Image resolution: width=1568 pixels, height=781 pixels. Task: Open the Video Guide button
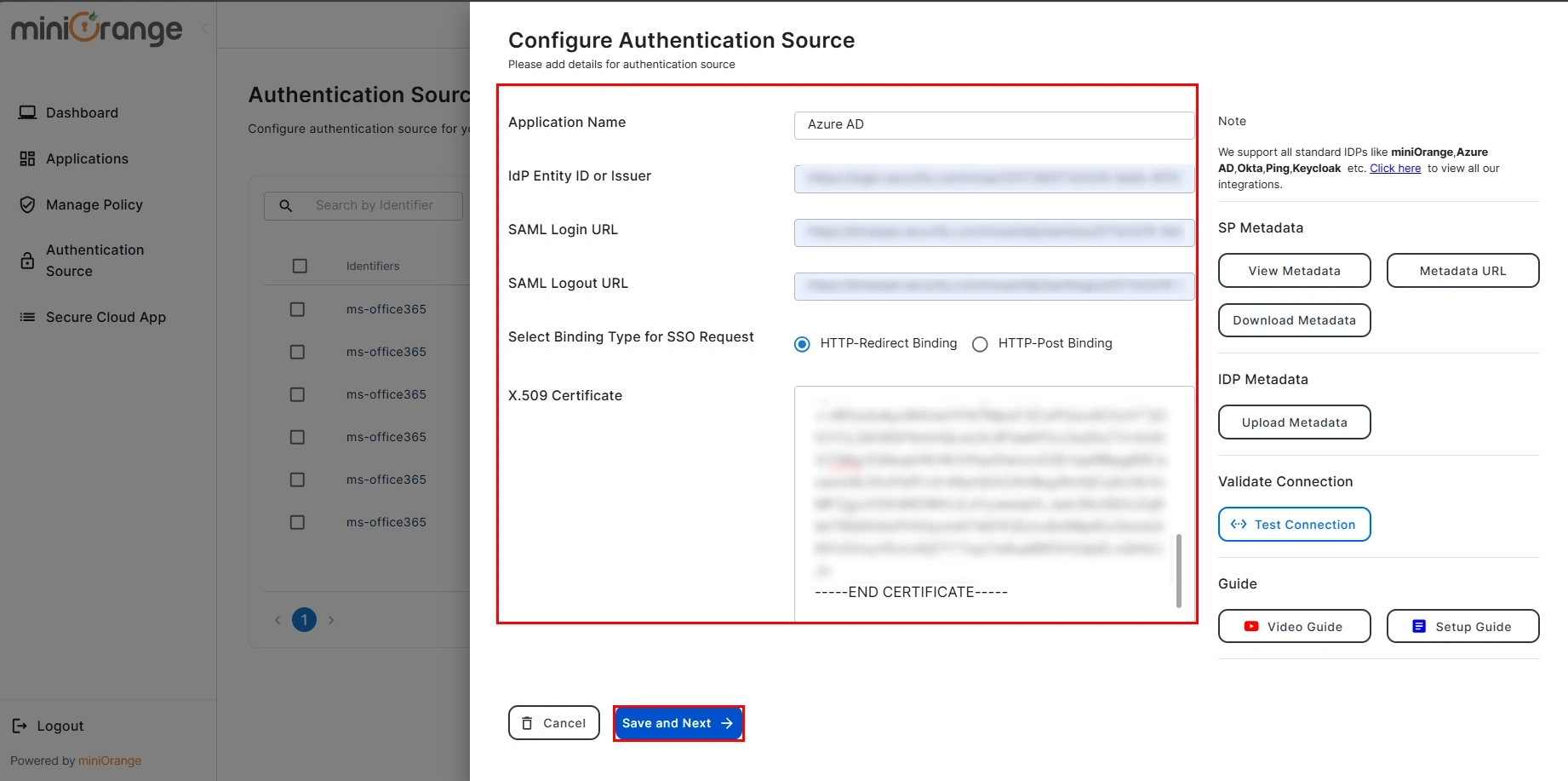[1294, 626]
